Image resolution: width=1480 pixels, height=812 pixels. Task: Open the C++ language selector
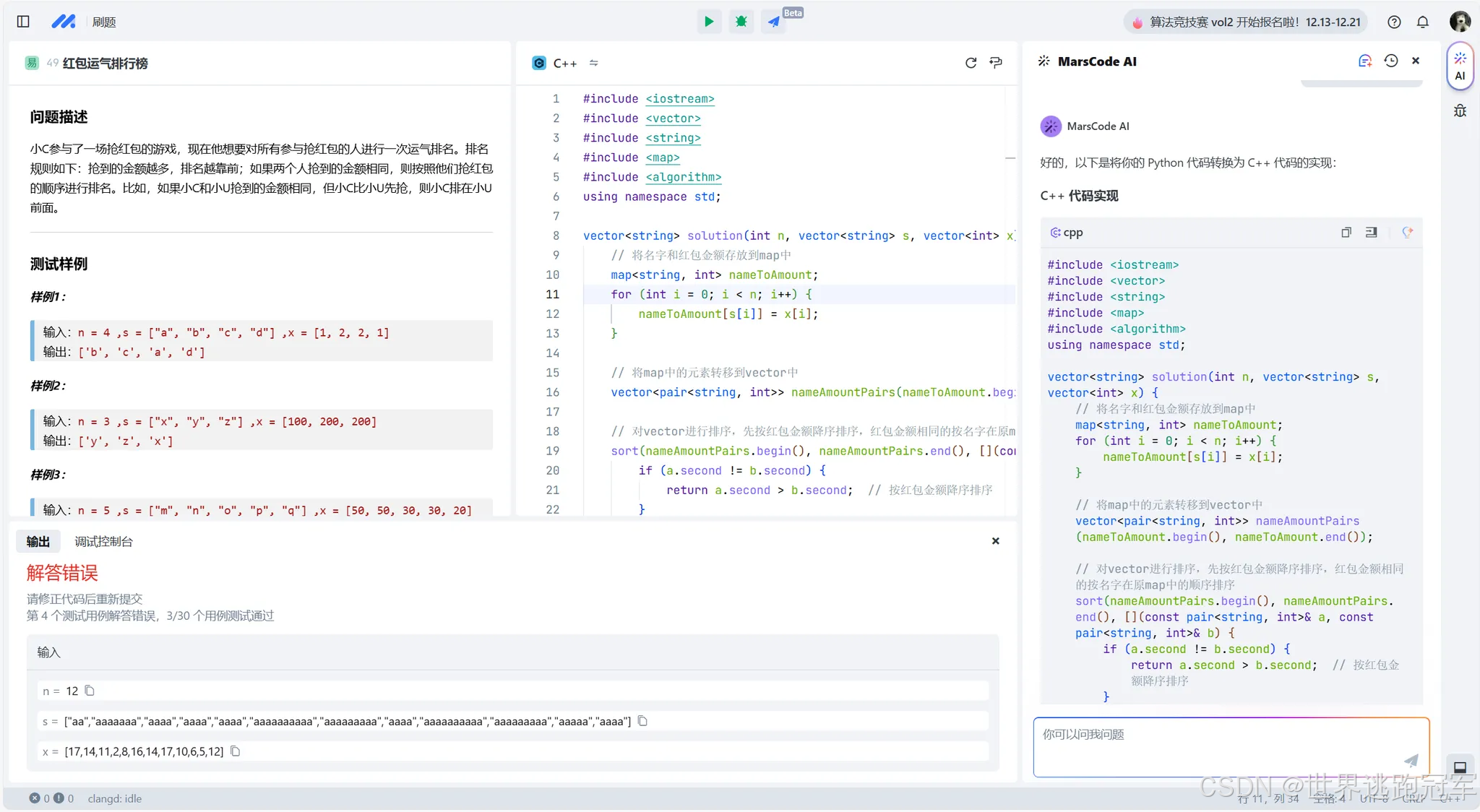(x=555, y=63)
